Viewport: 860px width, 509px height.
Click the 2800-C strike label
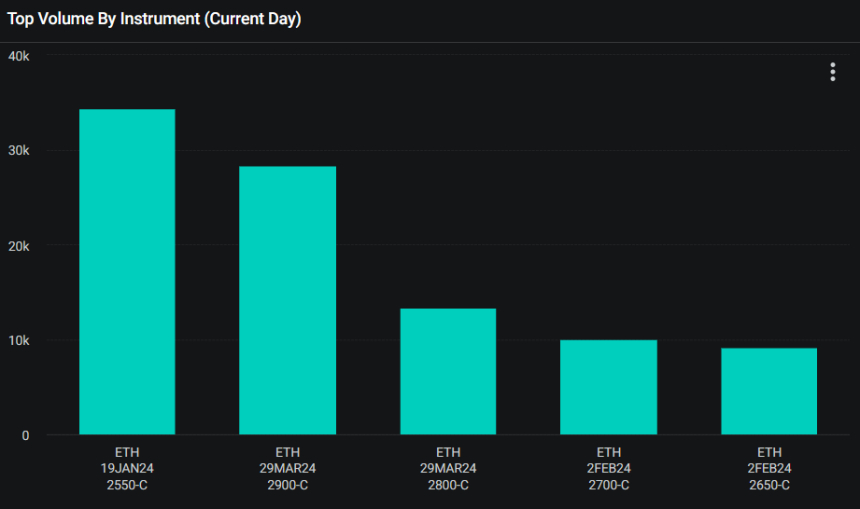pos(448,485)
